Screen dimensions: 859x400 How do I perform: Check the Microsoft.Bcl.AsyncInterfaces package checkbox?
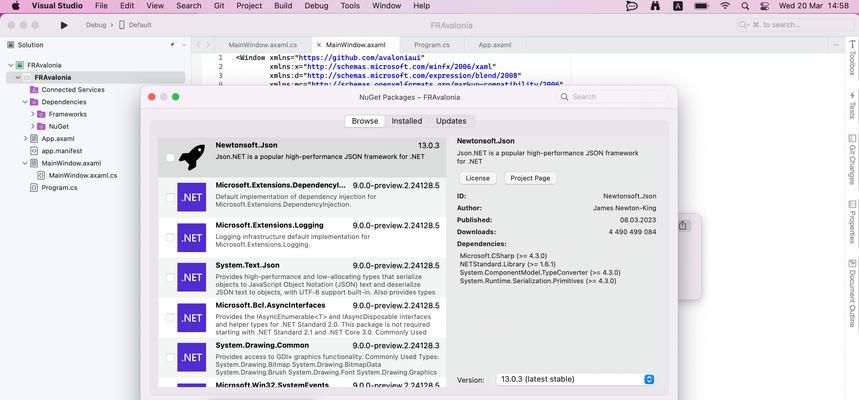click(x=170, y=317)
